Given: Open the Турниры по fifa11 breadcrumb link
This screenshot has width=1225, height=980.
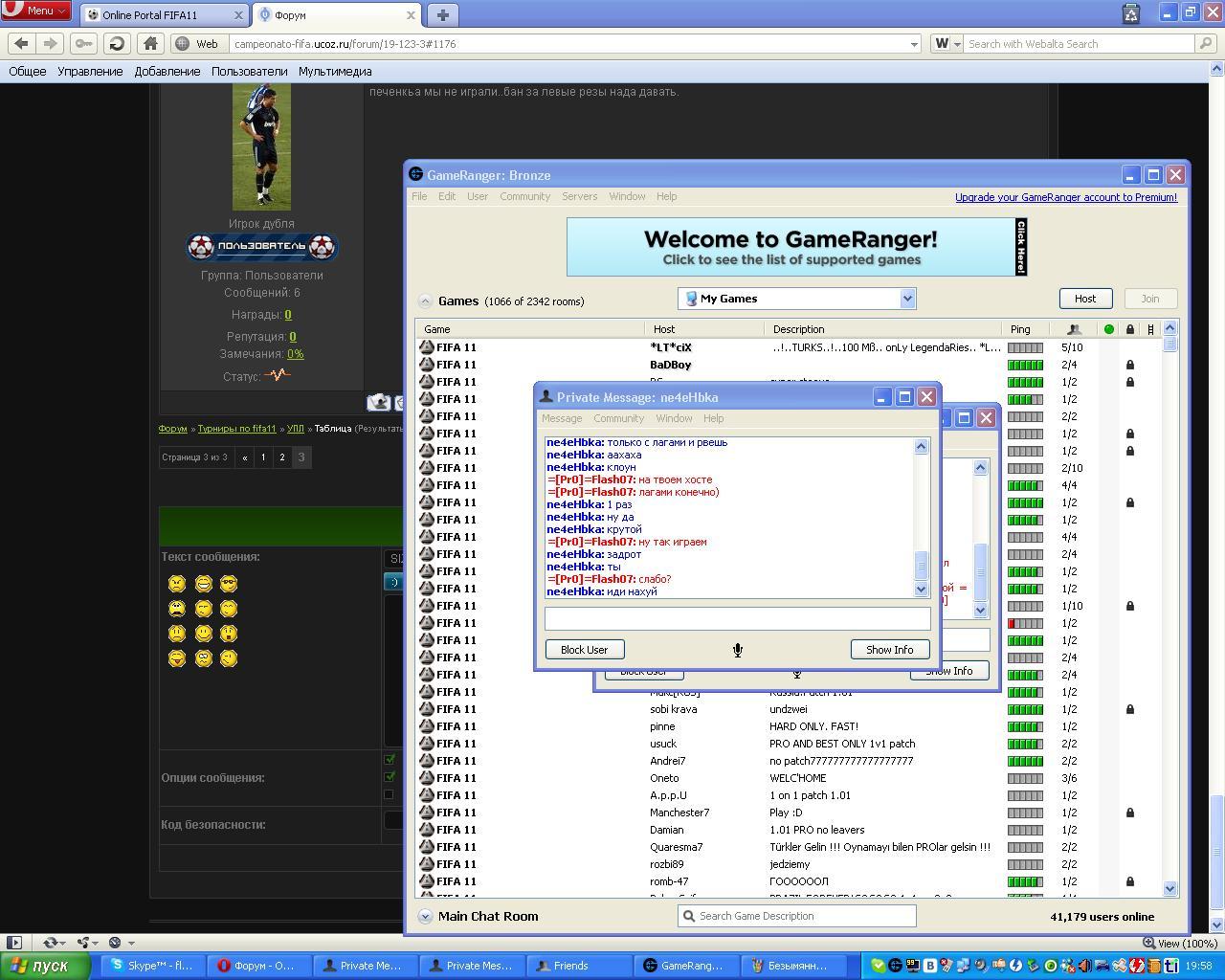Looking at the screenshot, I should [x=236, y=429].
